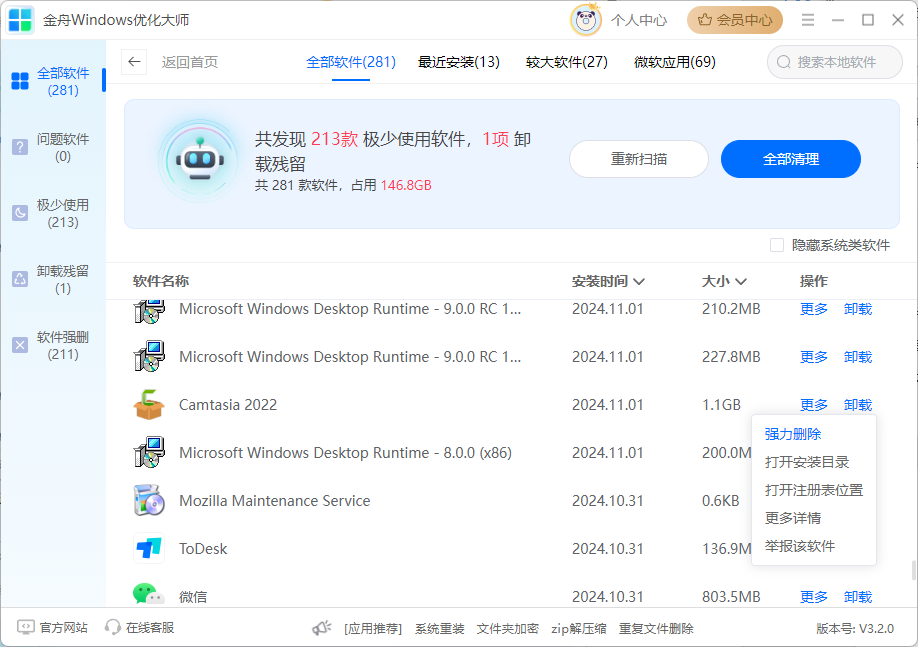Open 文件夹加密 recommendation link
This screenshot has width=918, height=647.
pos(508,628)
